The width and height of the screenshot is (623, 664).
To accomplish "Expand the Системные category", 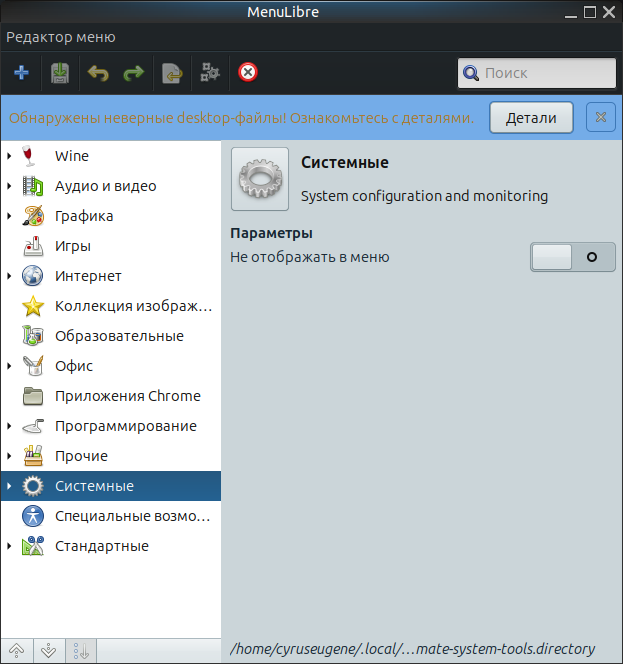I will (x=9, y=486).
